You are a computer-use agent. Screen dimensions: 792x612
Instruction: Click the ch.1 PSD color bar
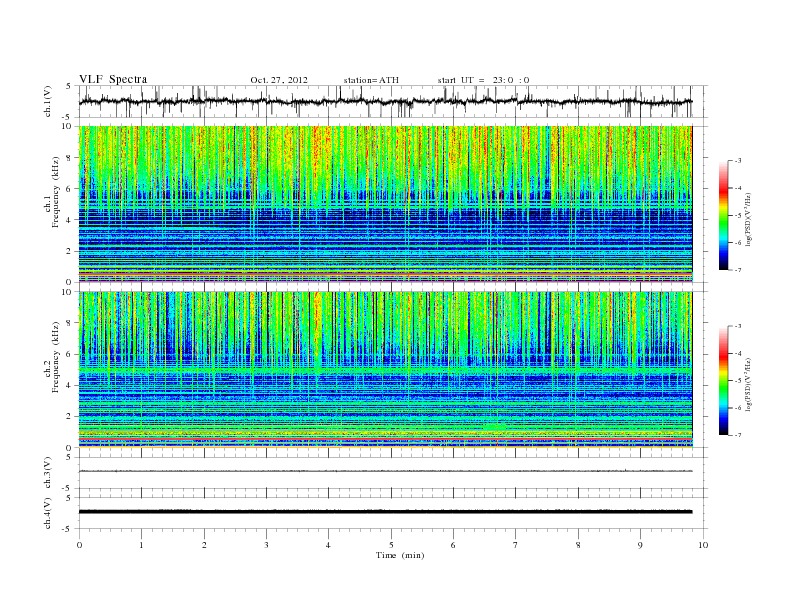click(x=723, y=215)
